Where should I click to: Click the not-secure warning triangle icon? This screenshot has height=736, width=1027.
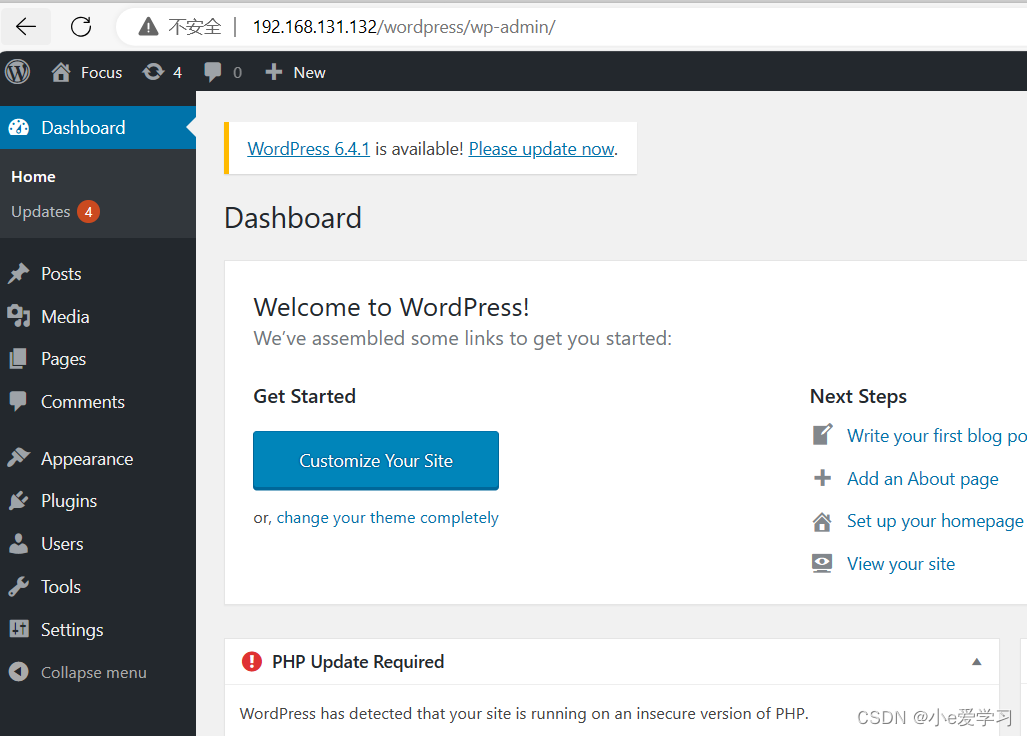148,27
